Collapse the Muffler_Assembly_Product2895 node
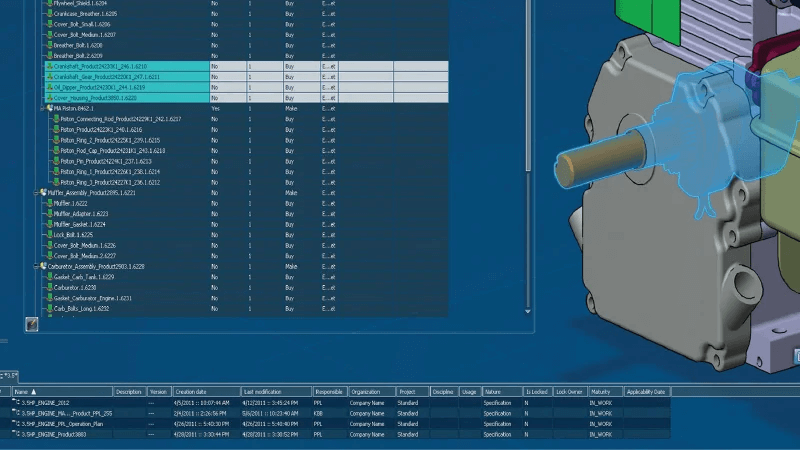The height and width of the screenshot is (450, 800). pyautogui.click(x=36, y=193)
